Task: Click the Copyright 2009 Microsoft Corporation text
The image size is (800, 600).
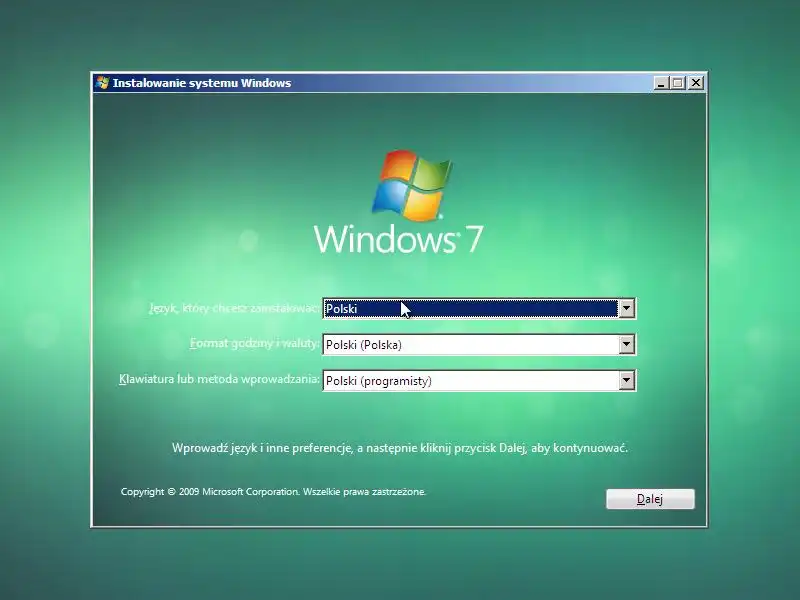Action: point(273,491)
